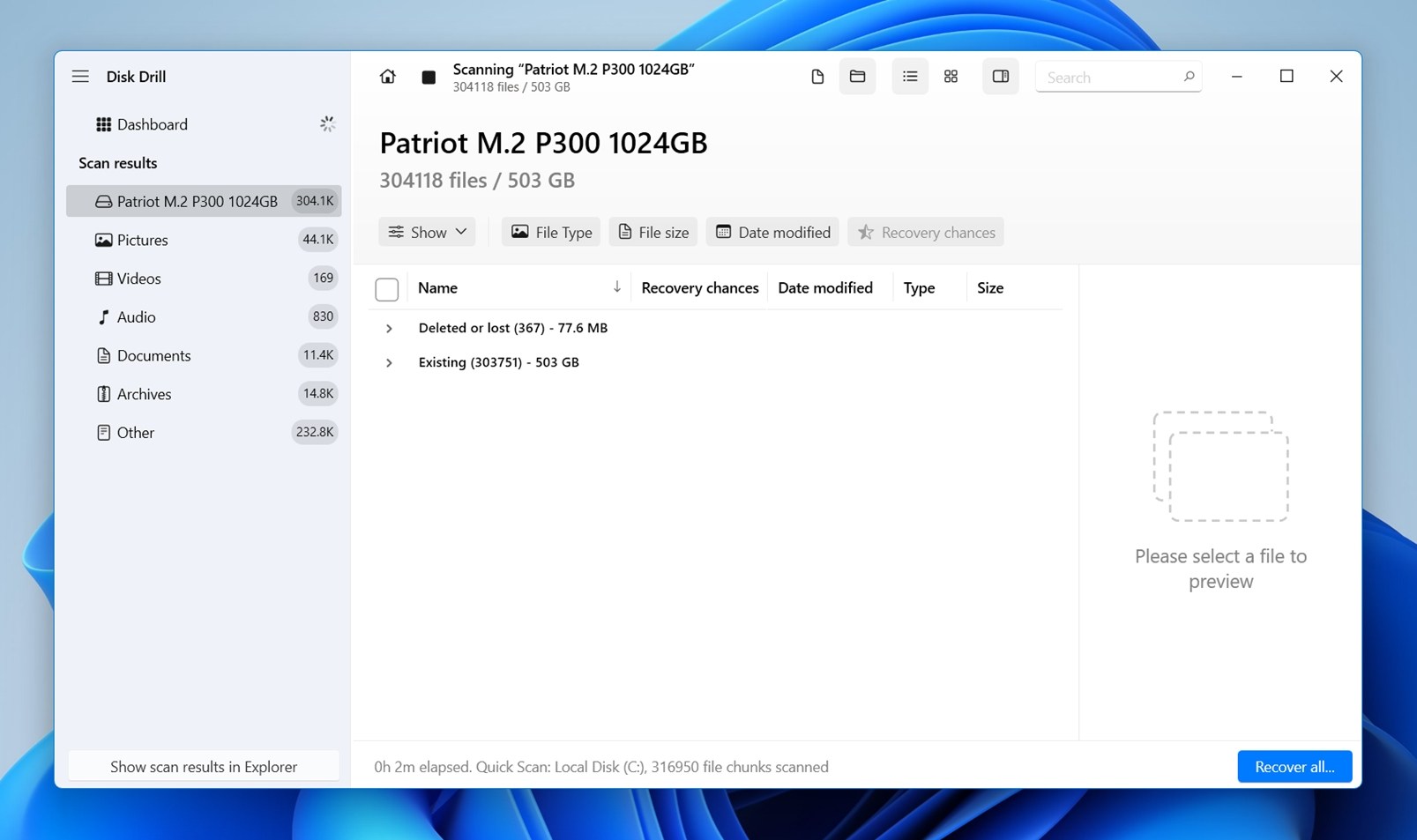Filter by File size
1417x840 pixels.
coord(653,232)
